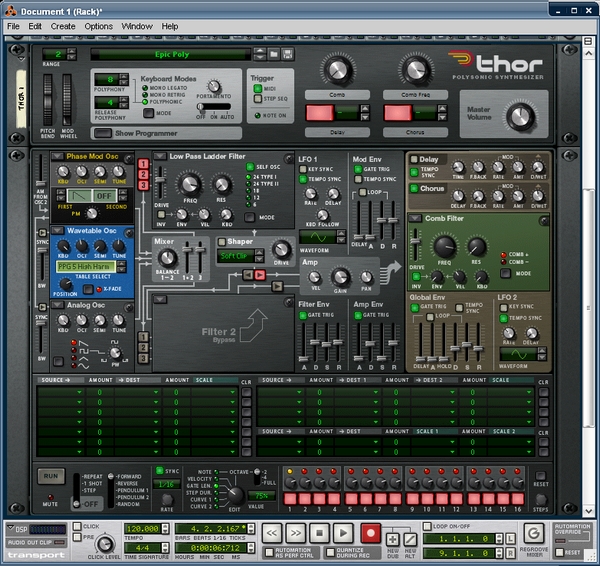
Task: Start playback with the Play button
Action: 343,533
